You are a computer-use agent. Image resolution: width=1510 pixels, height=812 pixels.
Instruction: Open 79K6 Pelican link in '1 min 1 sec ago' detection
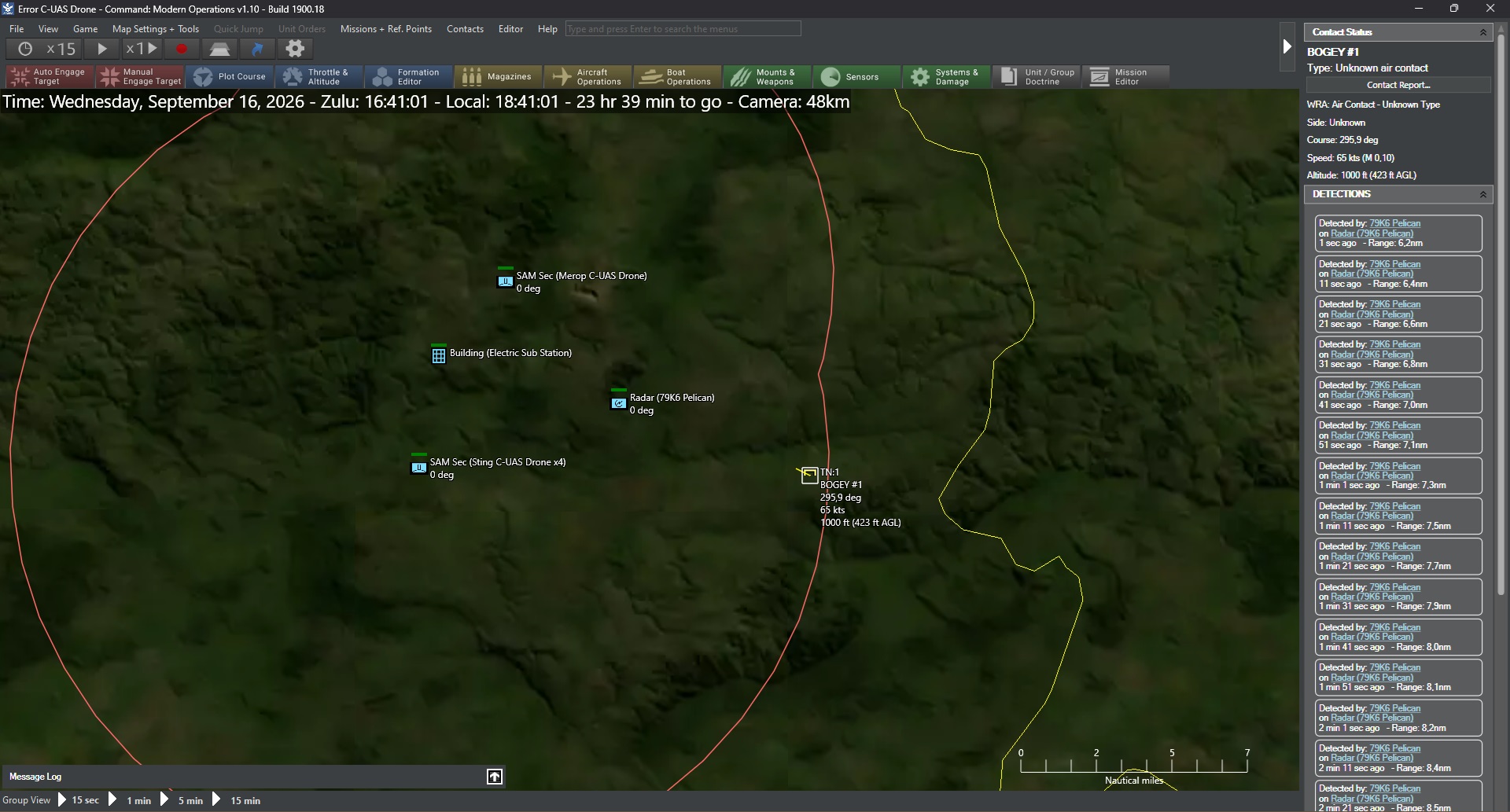point(1395,466)
